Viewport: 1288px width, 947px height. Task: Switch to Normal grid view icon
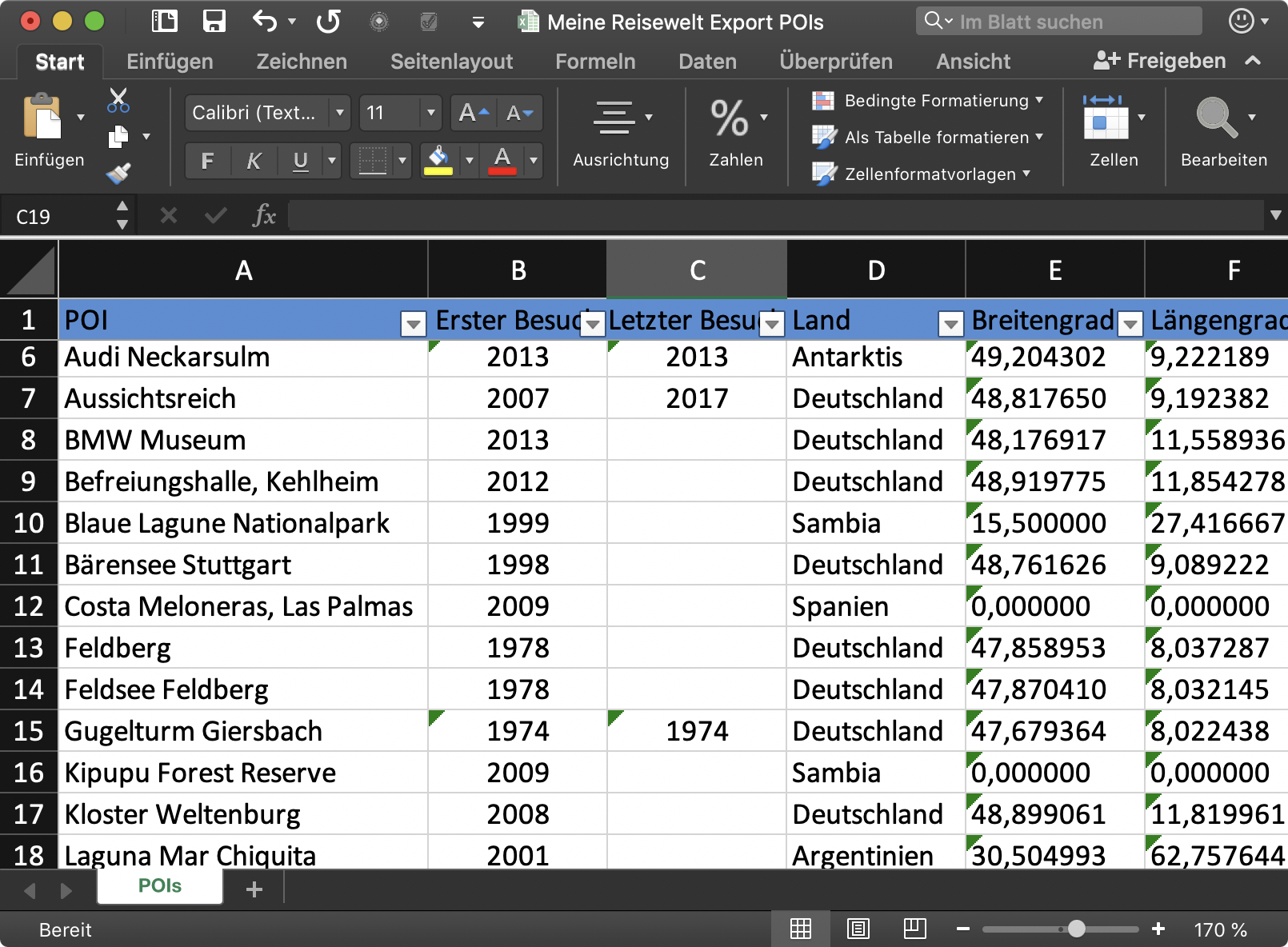click(x=800, y=929)
